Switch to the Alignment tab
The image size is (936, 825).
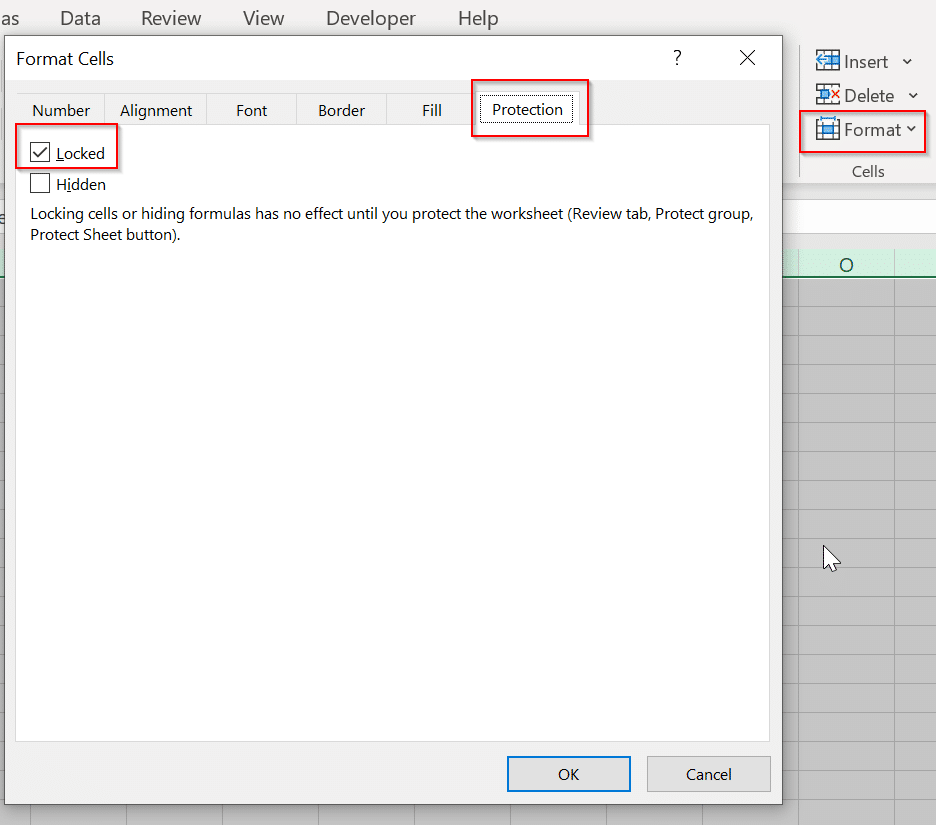pos(155,110)
